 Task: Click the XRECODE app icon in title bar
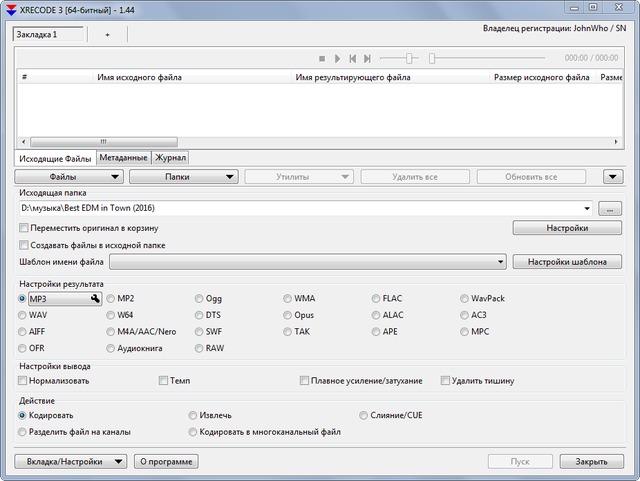pos(11,9)
